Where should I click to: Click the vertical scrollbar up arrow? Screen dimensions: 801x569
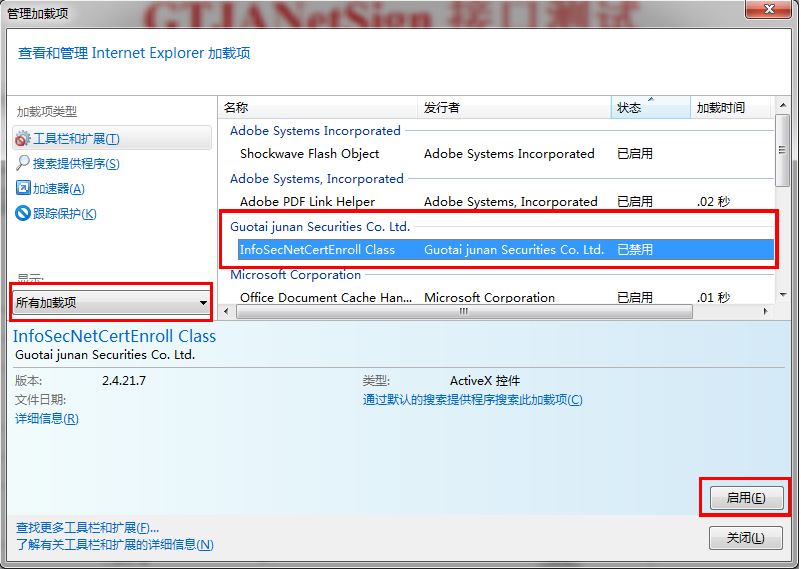click(x=783, y=105)
